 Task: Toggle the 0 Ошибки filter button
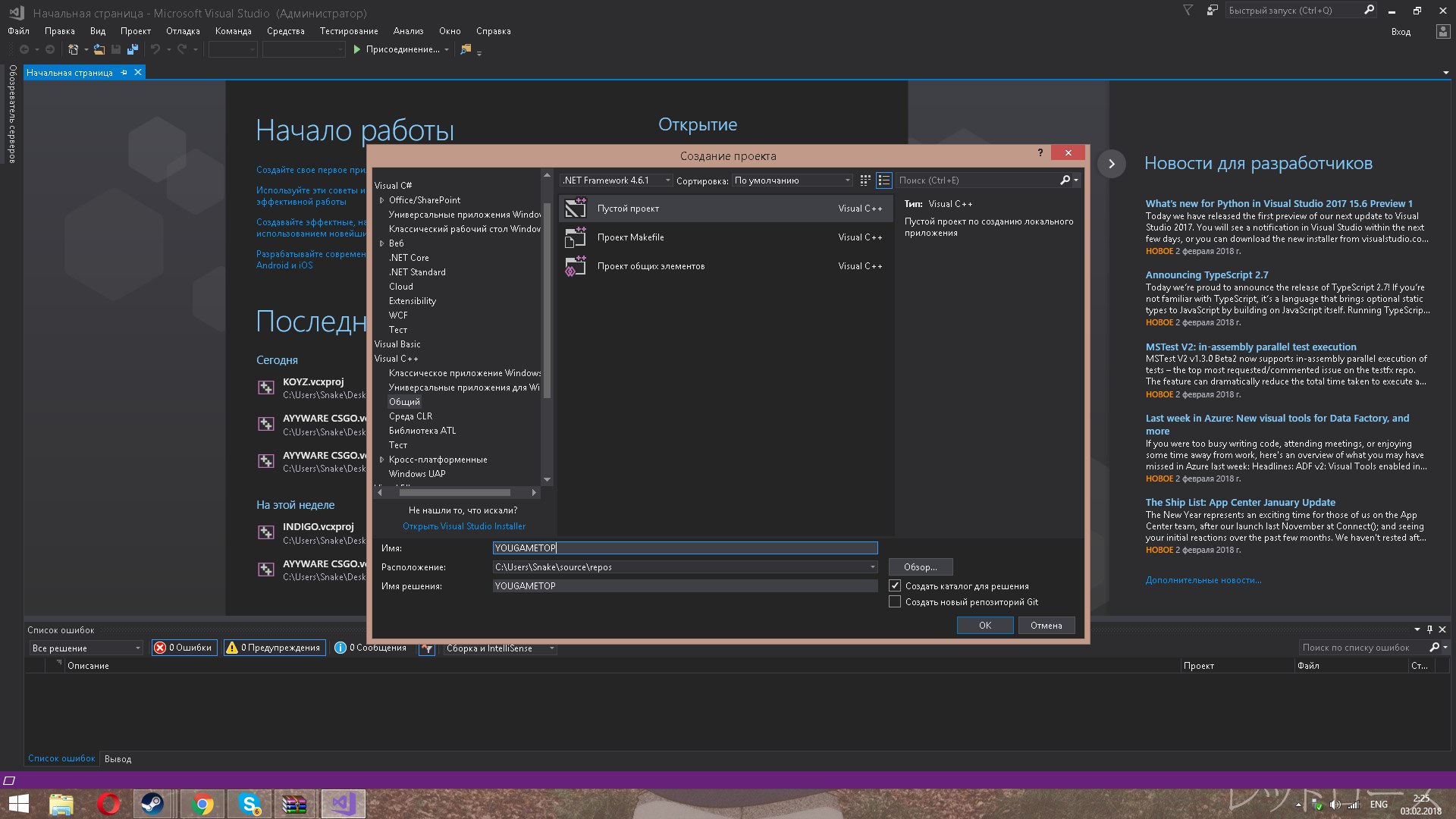(x=184, y=648)
